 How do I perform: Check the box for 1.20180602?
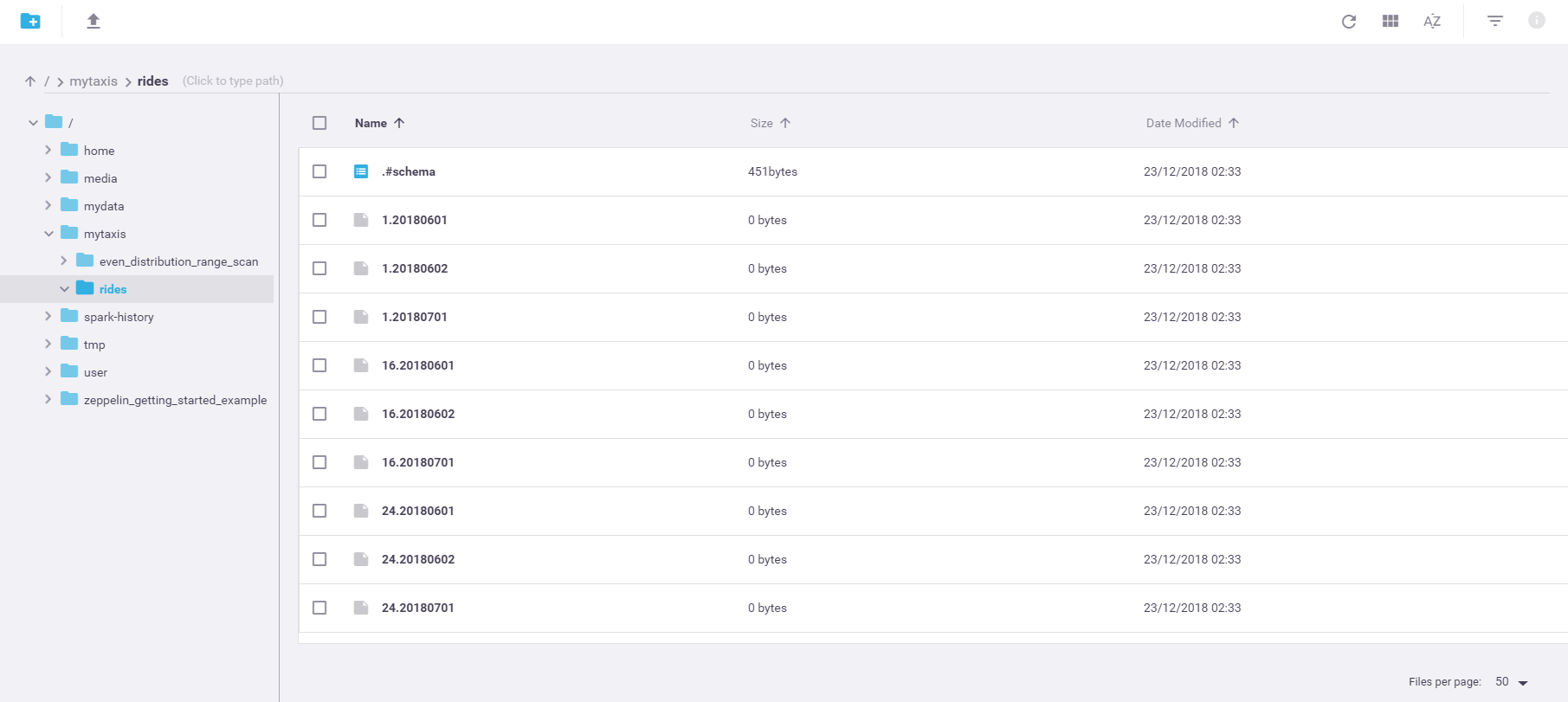[x=319, y=268]
